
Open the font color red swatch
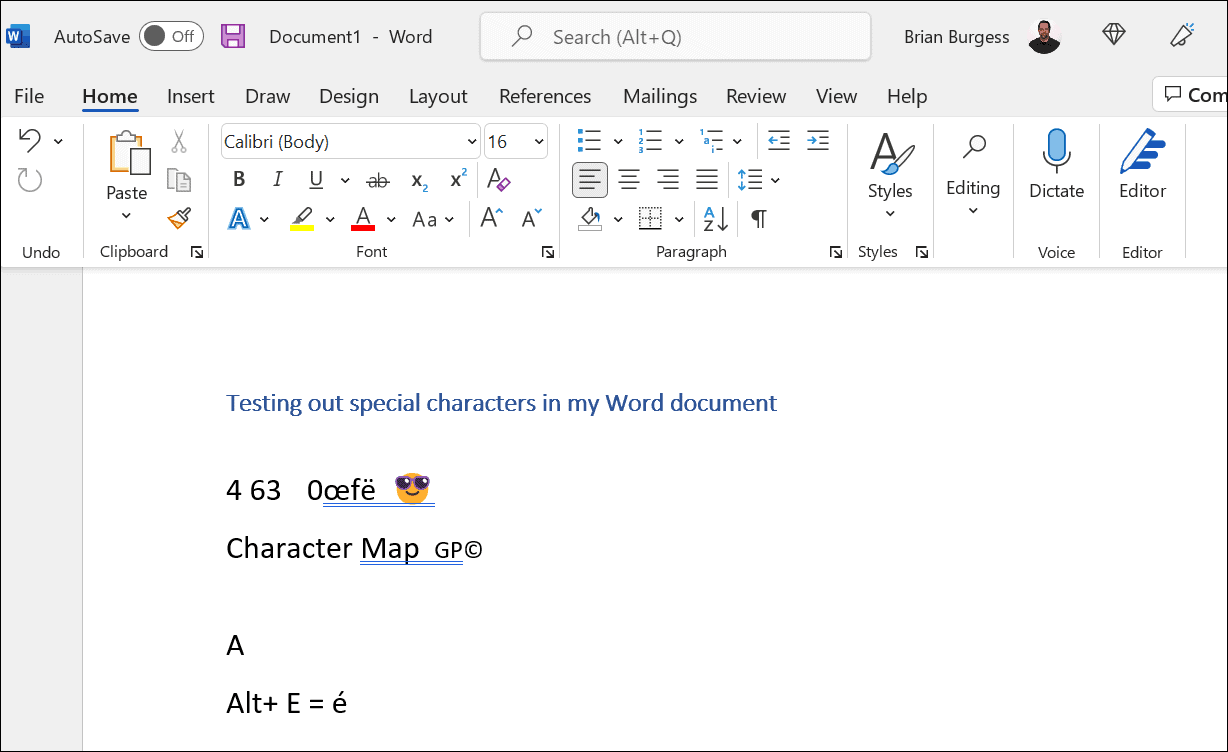click(x=365, y=218)
